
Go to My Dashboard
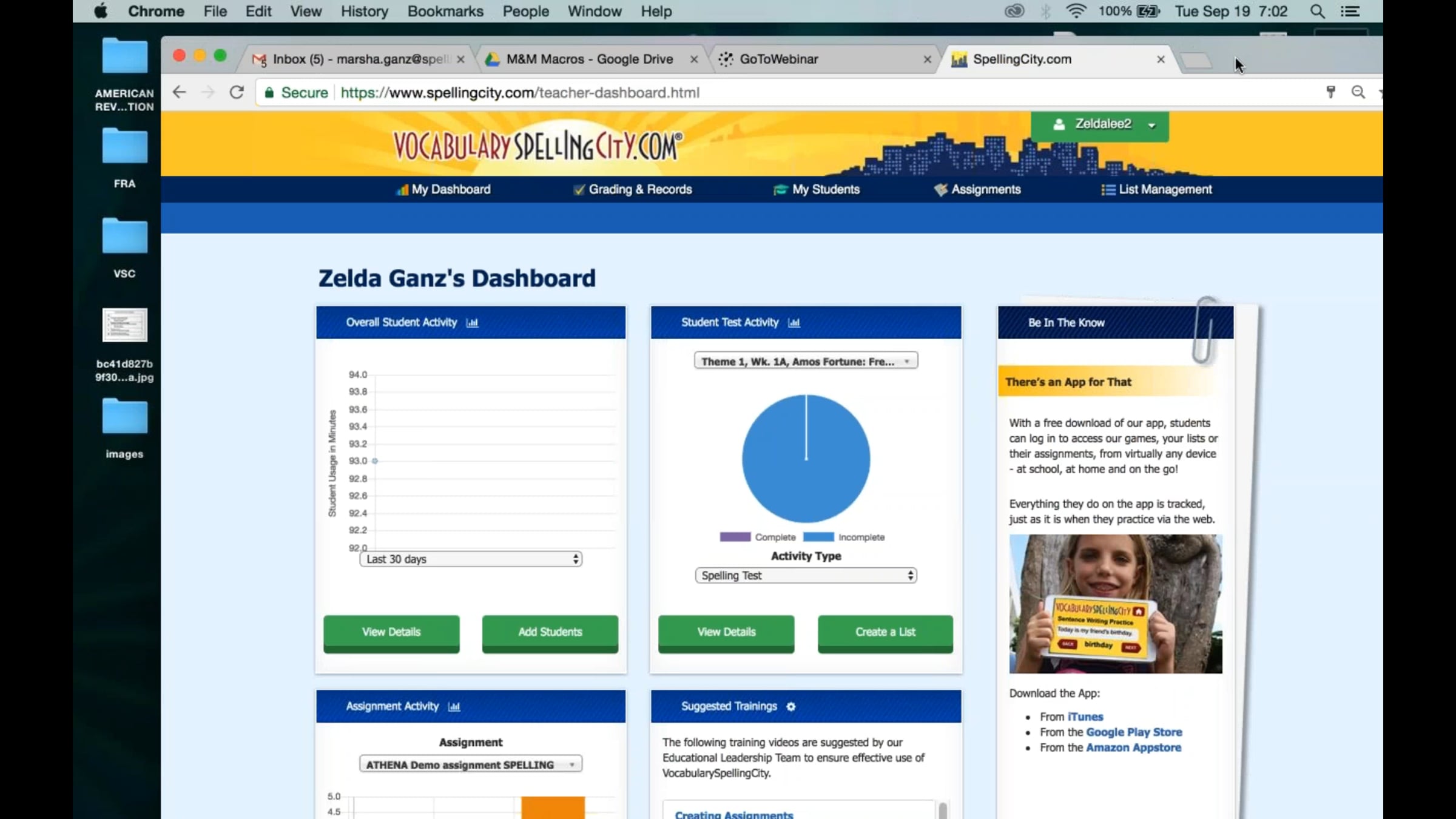(443, 189)
